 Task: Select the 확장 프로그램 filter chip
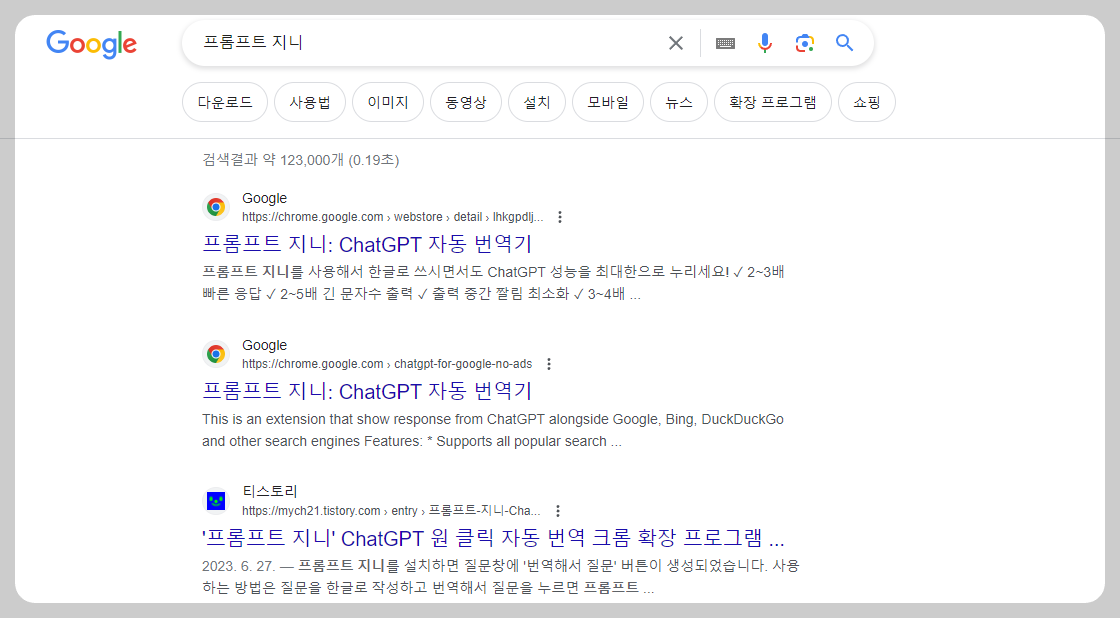click(773, 102)
